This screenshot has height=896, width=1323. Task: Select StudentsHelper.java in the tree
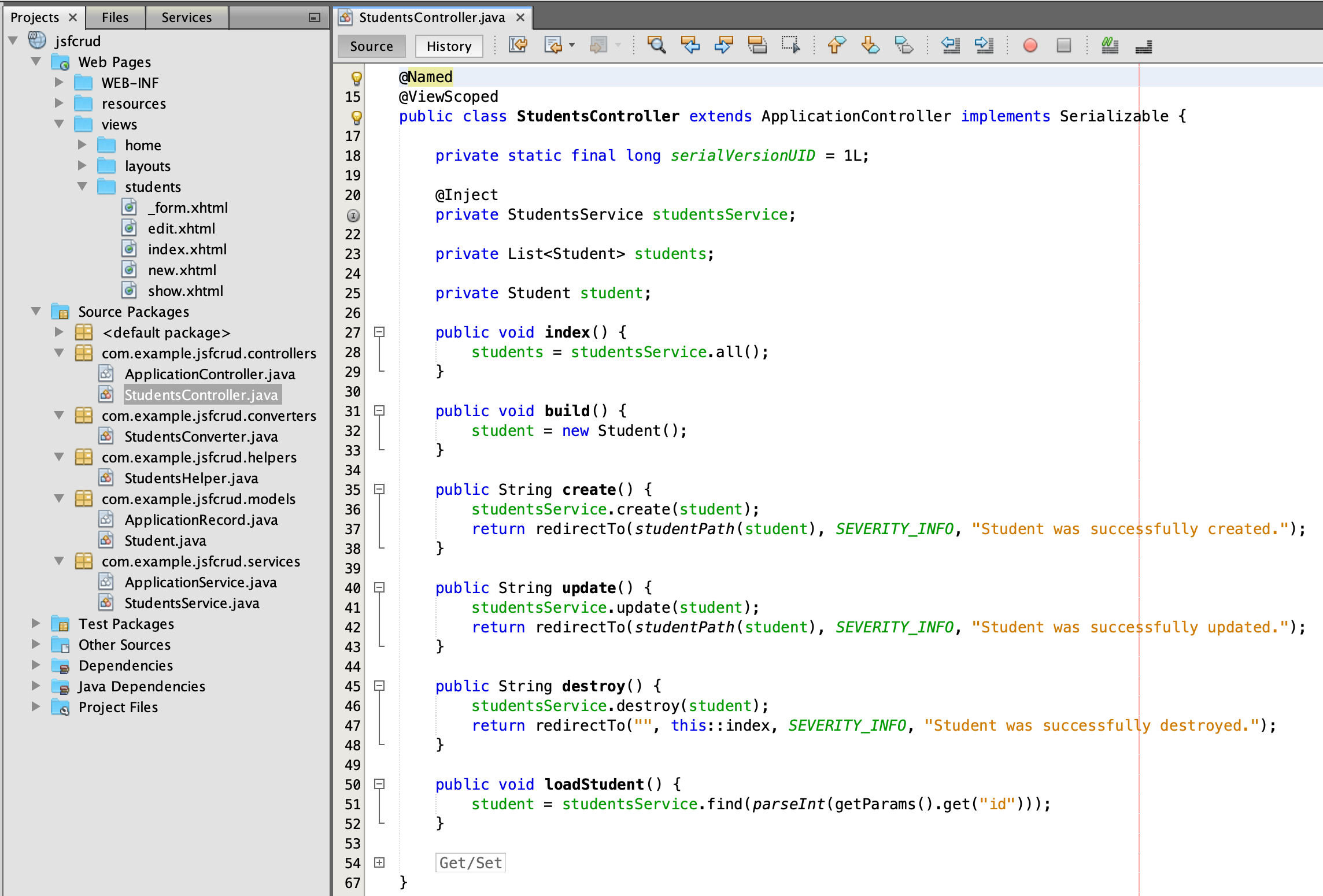click(x=191, y=478)
